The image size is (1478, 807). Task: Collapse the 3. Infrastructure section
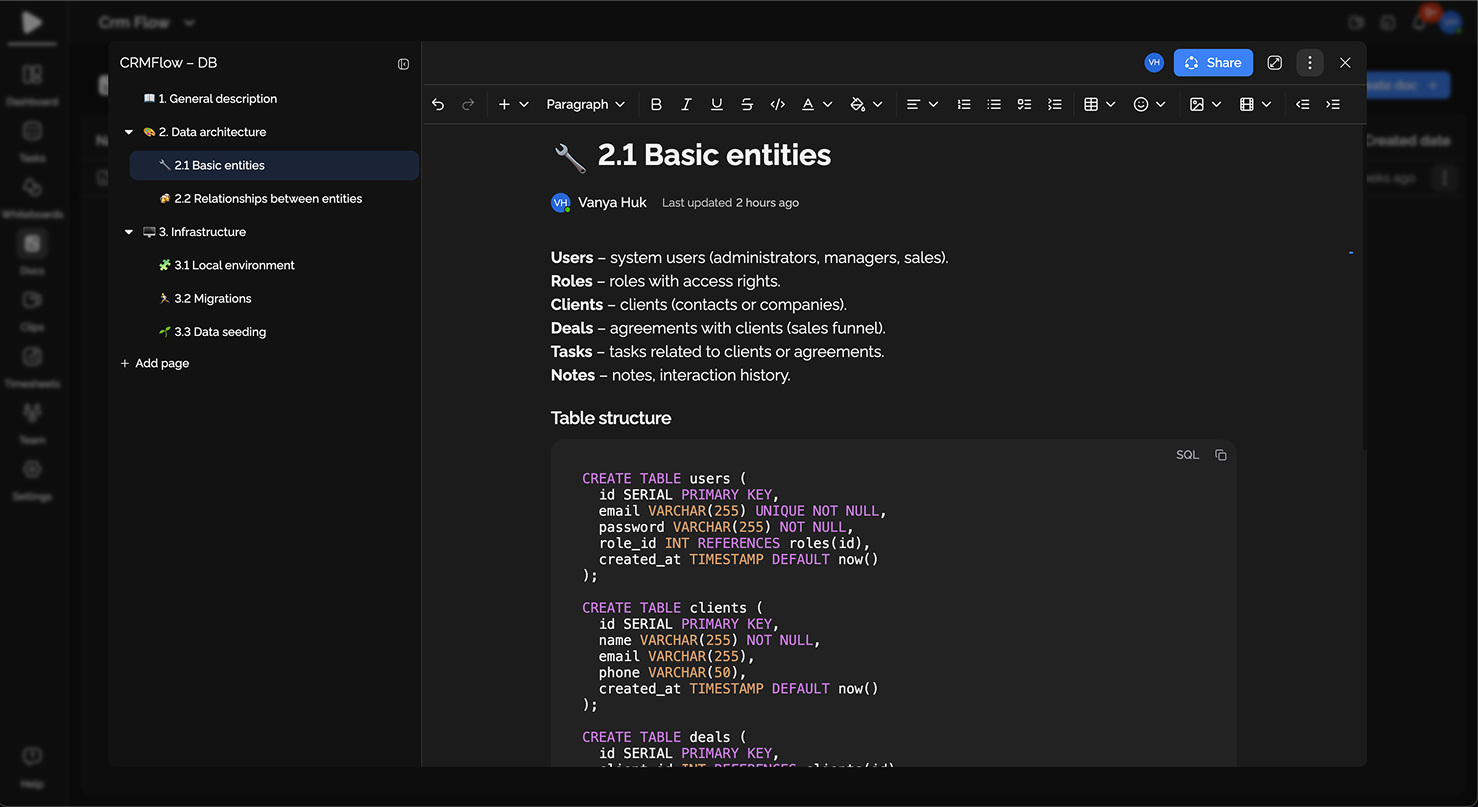(129, 232)
